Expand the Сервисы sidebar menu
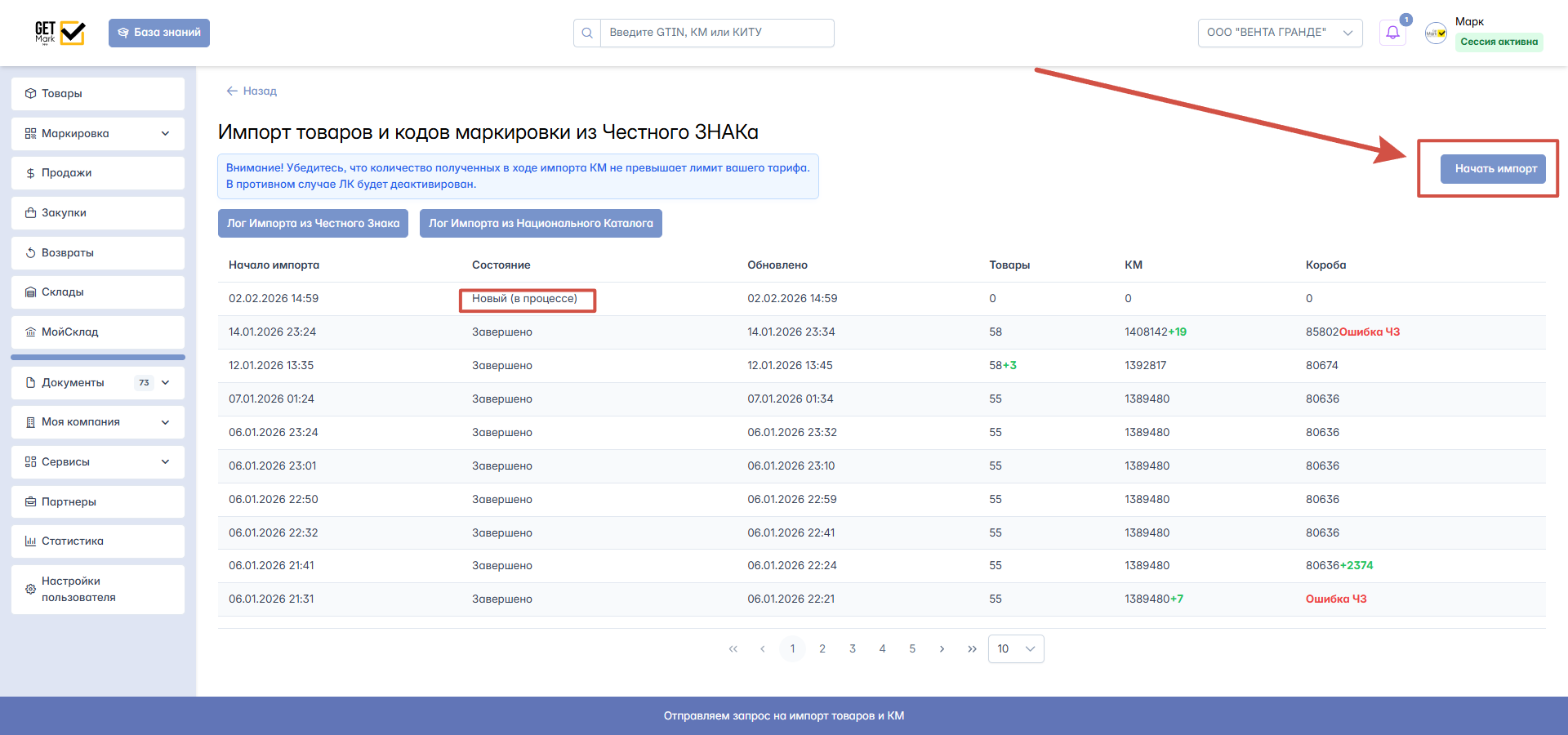Screen dimensions: 1568x735 pos(98,461)
